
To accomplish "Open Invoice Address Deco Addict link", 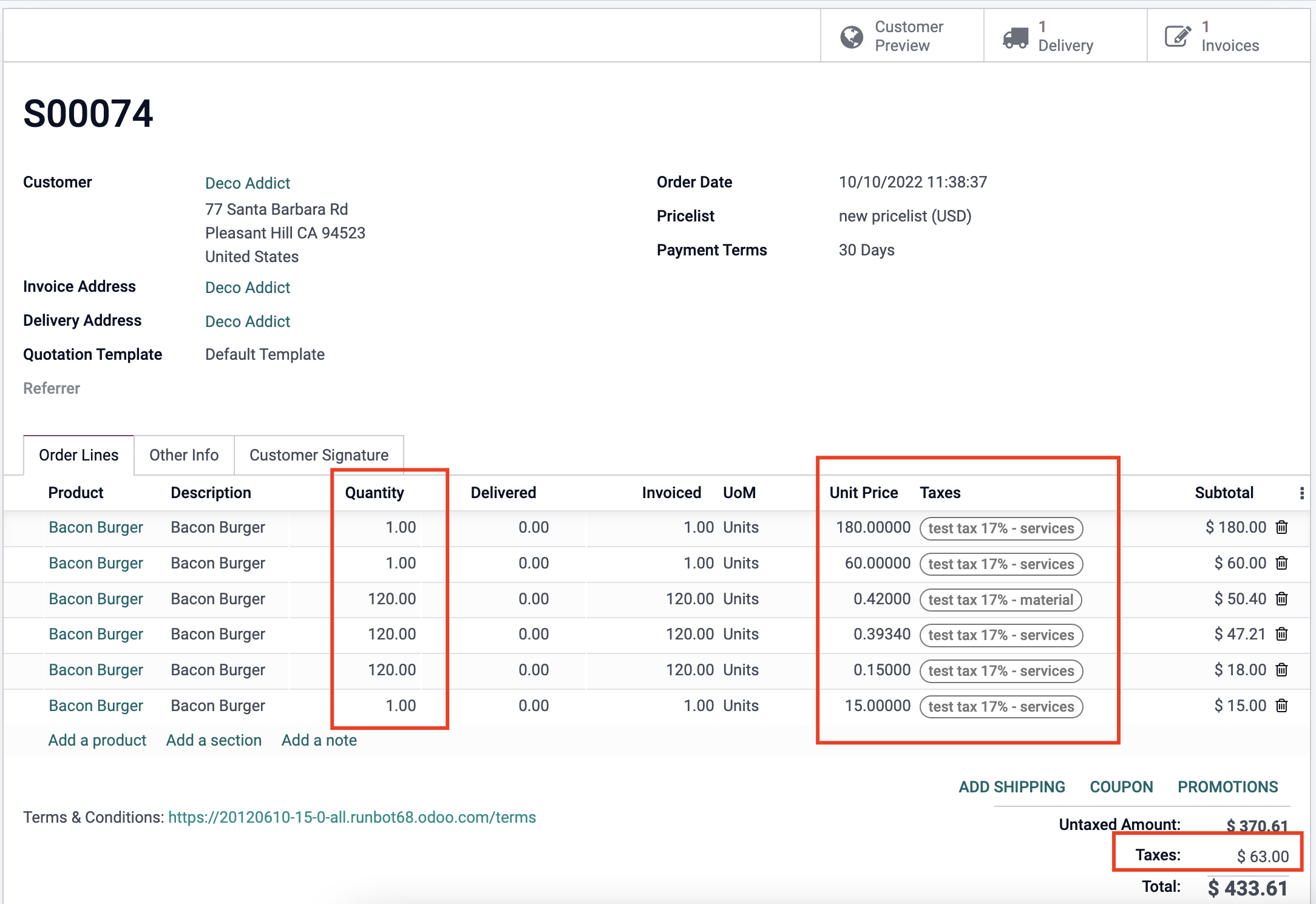I will 248,288.
